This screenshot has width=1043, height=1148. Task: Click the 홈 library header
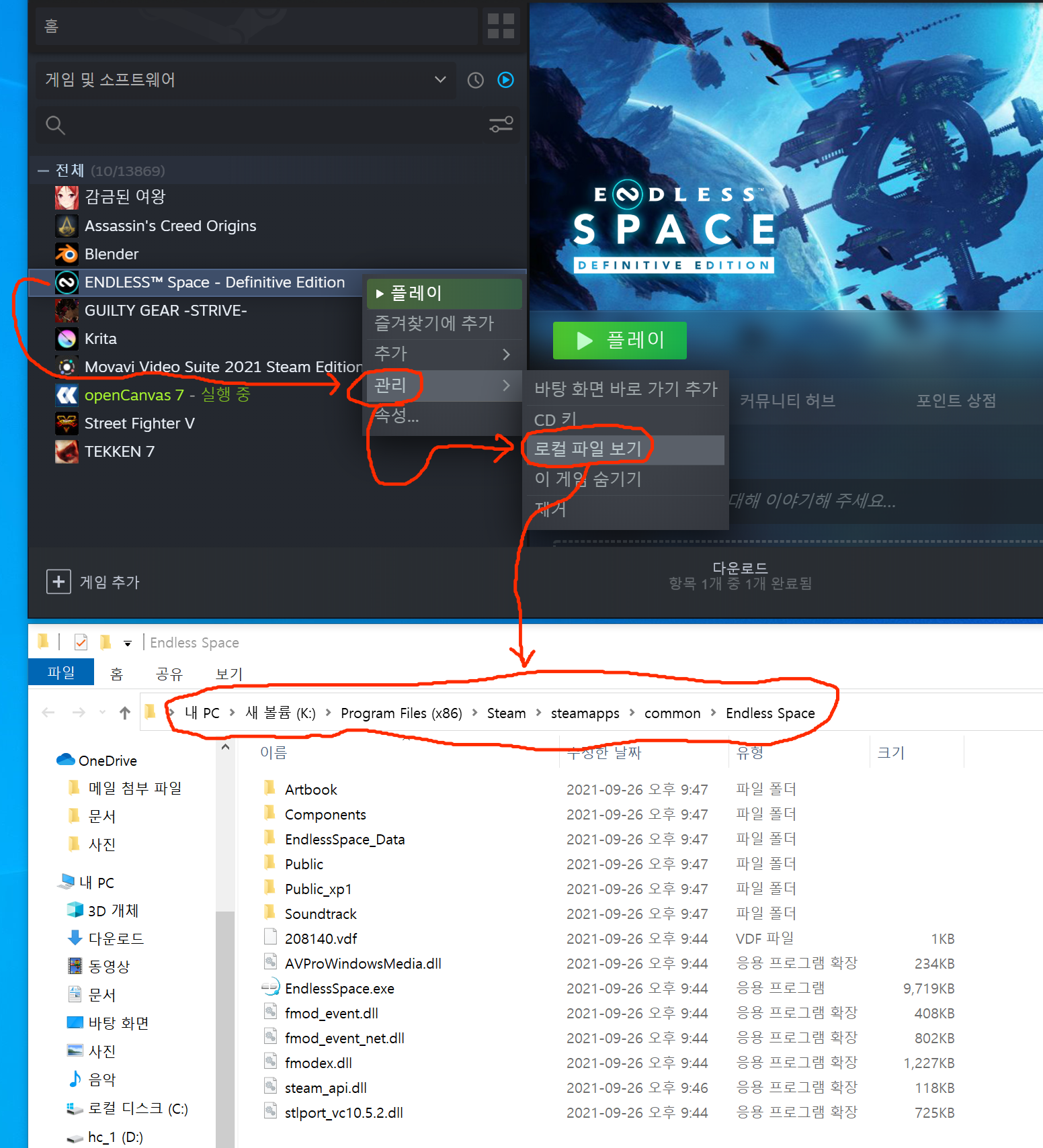[x=256, y=26]
